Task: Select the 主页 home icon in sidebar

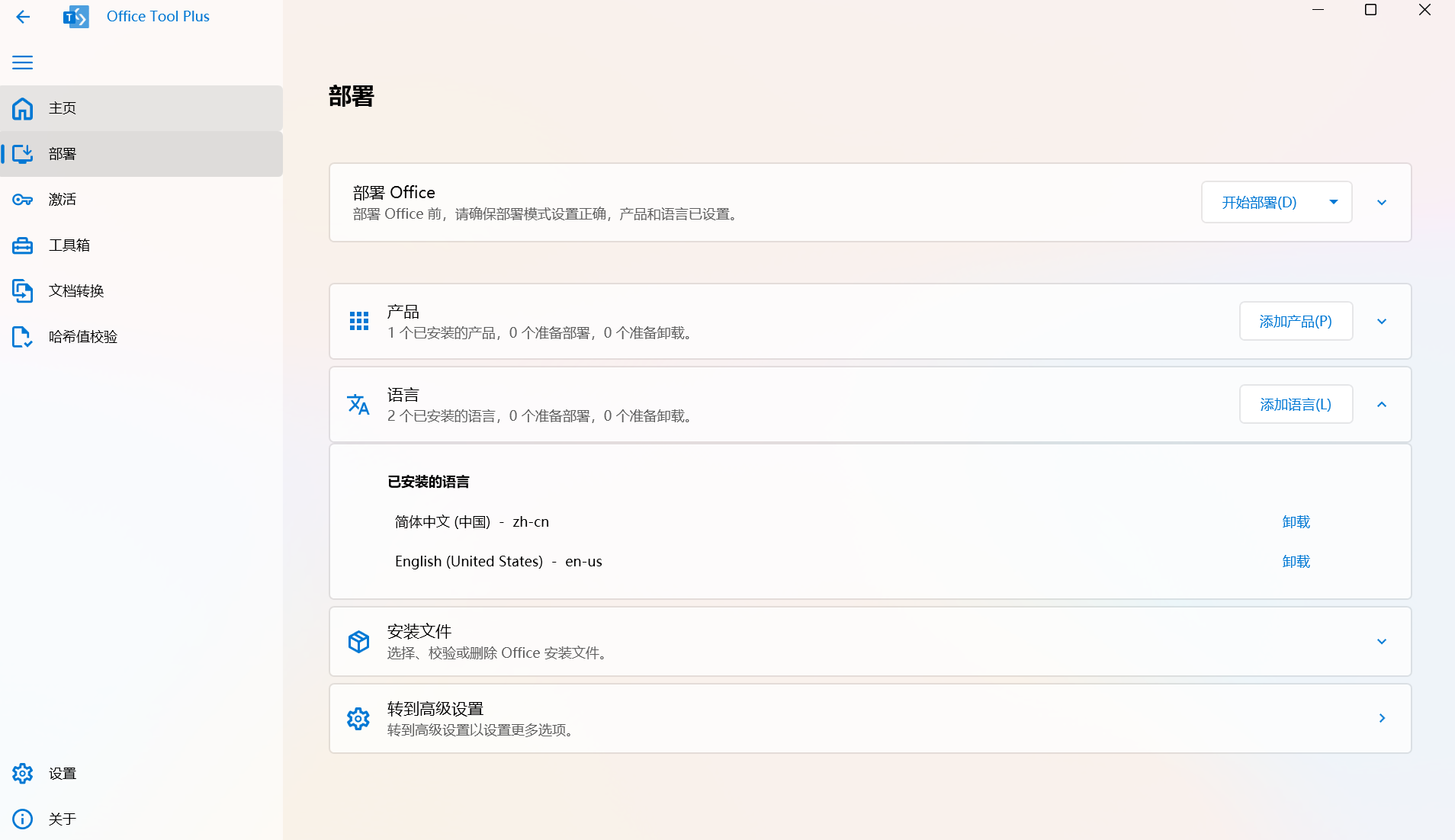Action: click(x=22, y=108)
